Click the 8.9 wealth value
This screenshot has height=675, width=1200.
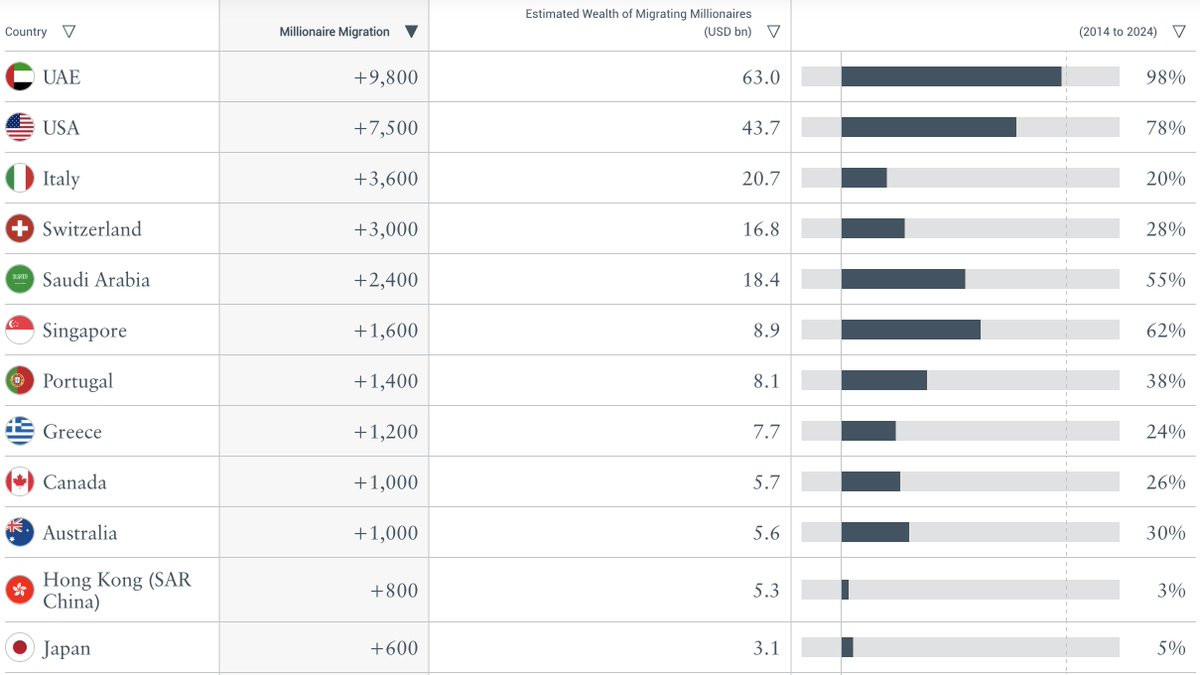pos(767,331)
